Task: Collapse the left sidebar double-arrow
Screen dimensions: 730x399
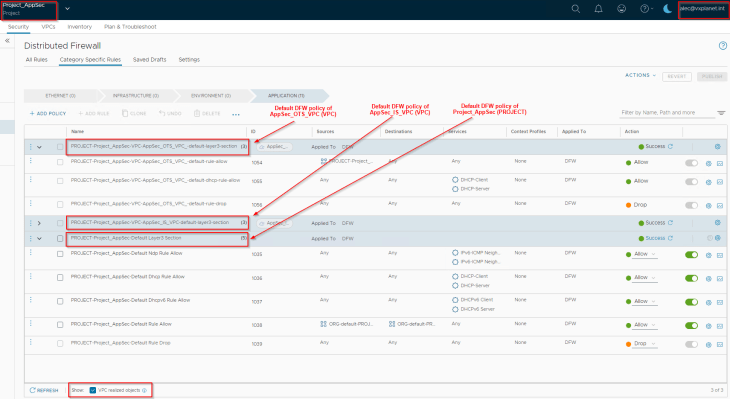Action: click(x=7, y=41)
